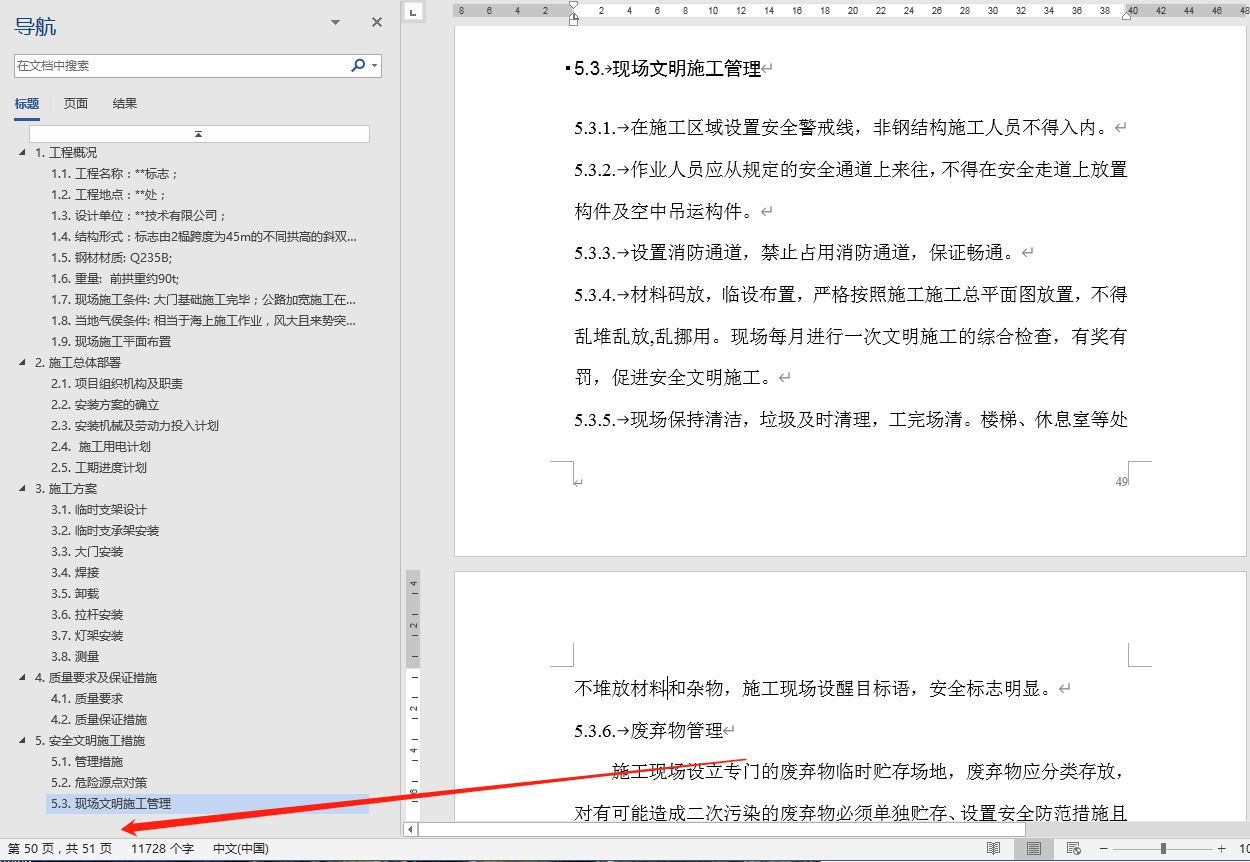Switch to the 页面 tab in the navigation pane
Image resolution: width=1250 pixels, height=862 pixels.
point(75,102)
